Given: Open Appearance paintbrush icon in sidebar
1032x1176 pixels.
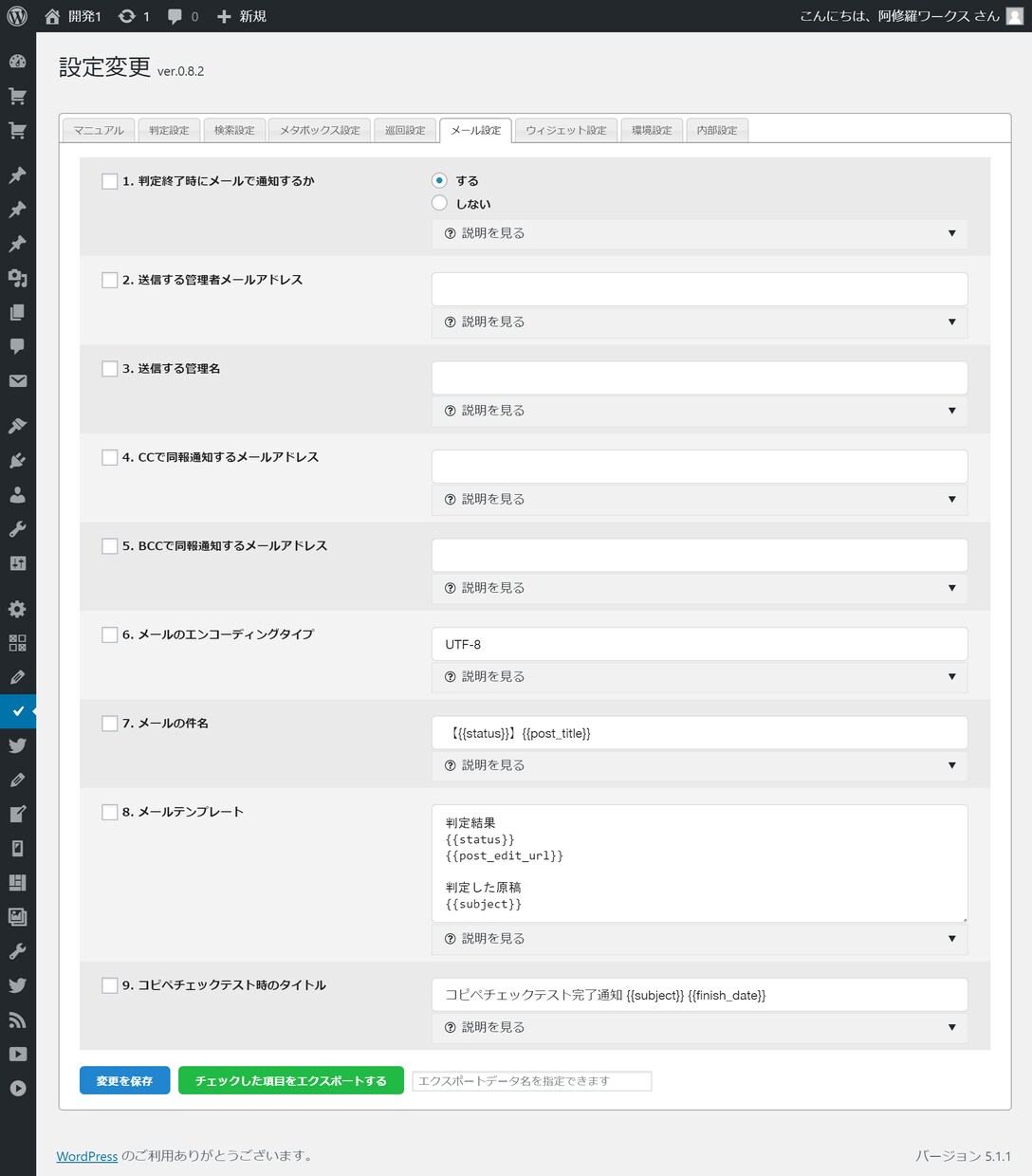Looking at the screenshot, I should [17, 426].
